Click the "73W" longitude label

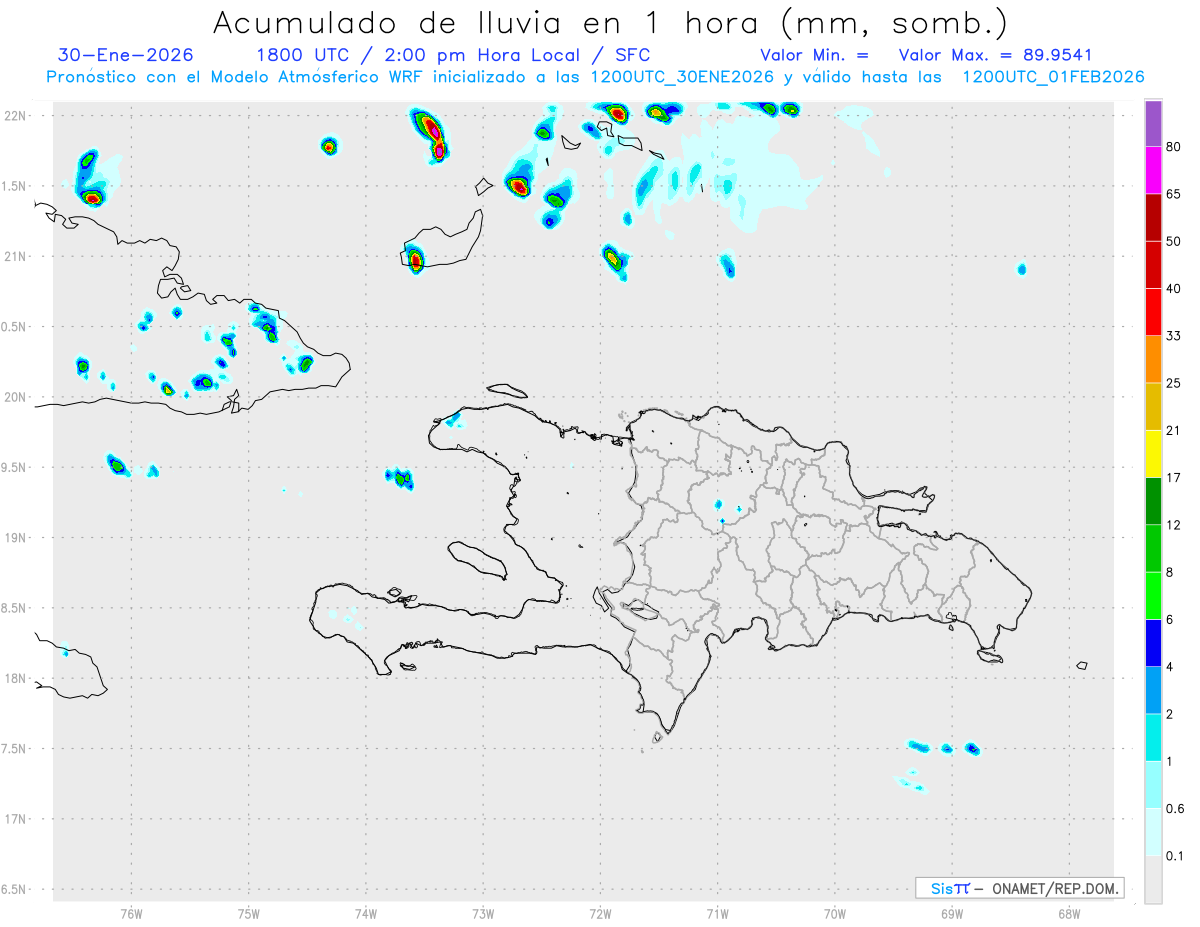pos(483,914)
